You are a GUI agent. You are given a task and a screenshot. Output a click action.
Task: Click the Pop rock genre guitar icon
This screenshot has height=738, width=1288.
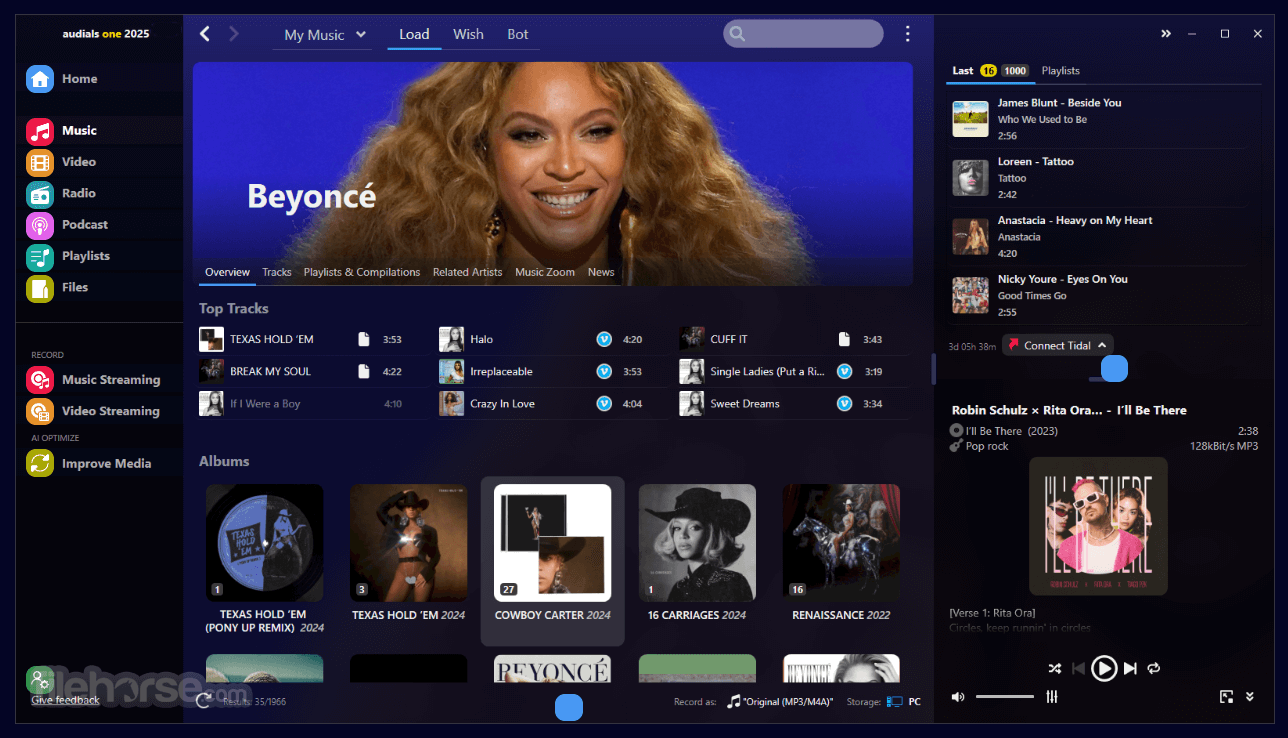[x=956, y=446]
